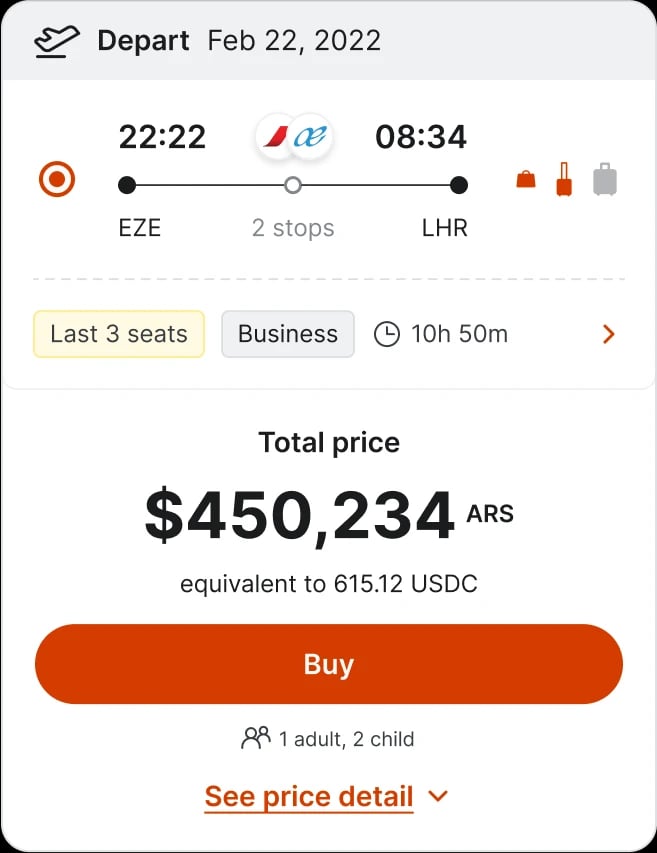Select the orange personal item bag icon
Image resolution: width=657 pixels, height=853 pixels.
[x=524, y=180]
